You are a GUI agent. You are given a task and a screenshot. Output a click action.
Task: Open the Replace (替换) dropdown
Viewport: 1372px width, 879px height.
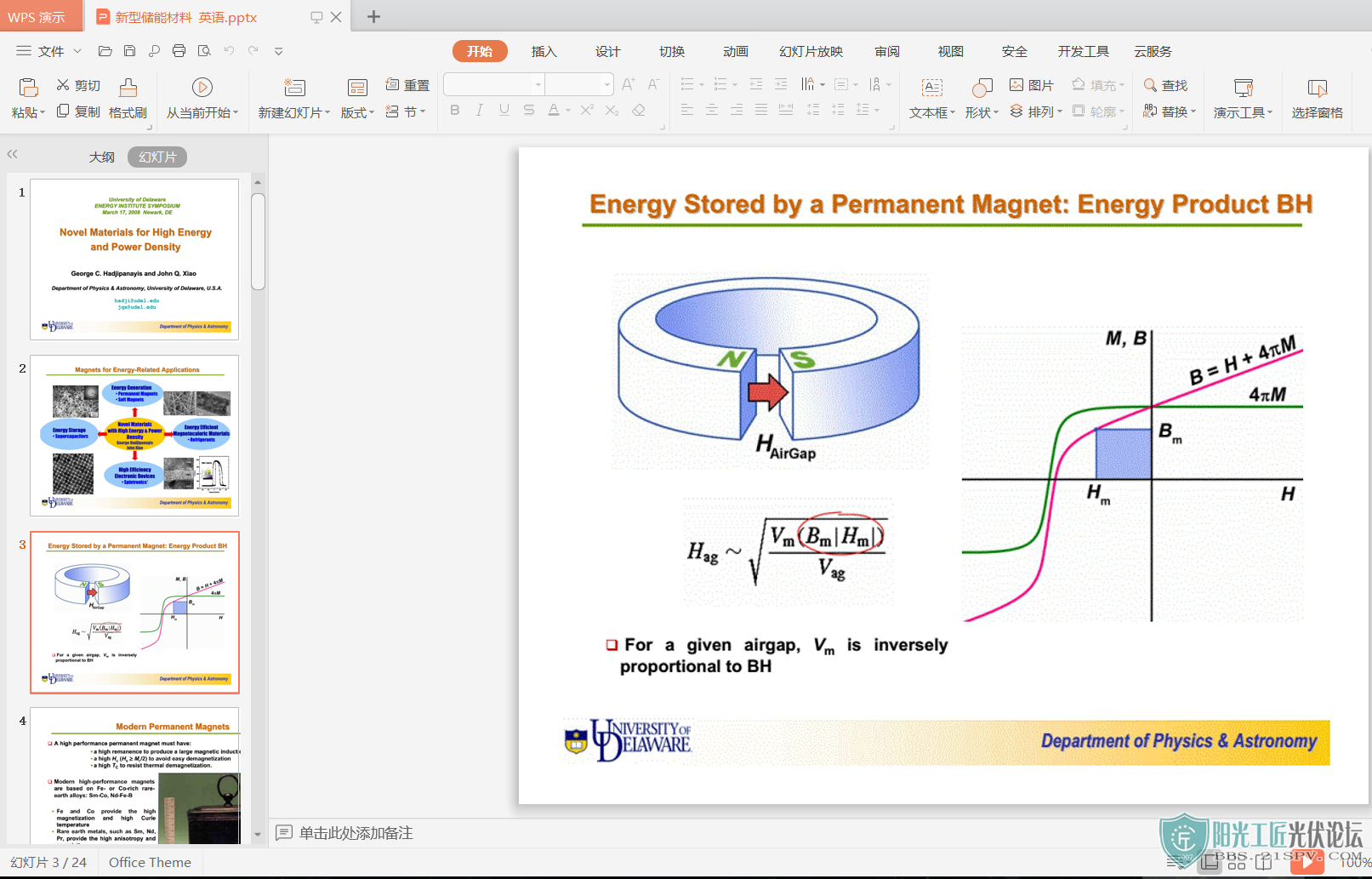(1170, 111)
